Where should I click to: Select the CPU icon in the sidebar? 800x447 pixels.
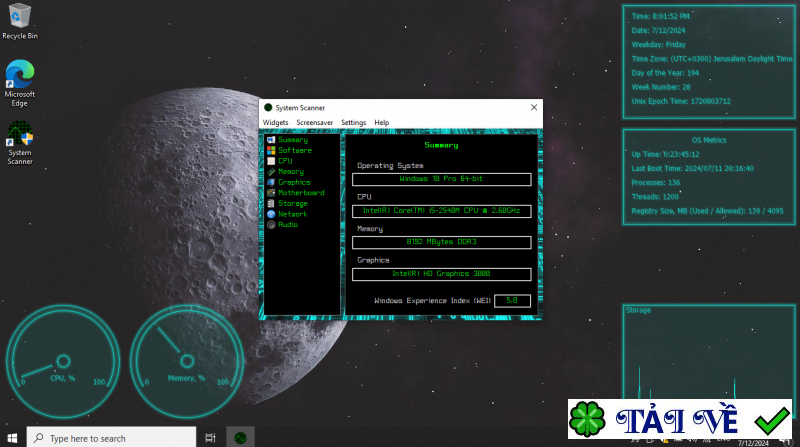tap(271, 161)
